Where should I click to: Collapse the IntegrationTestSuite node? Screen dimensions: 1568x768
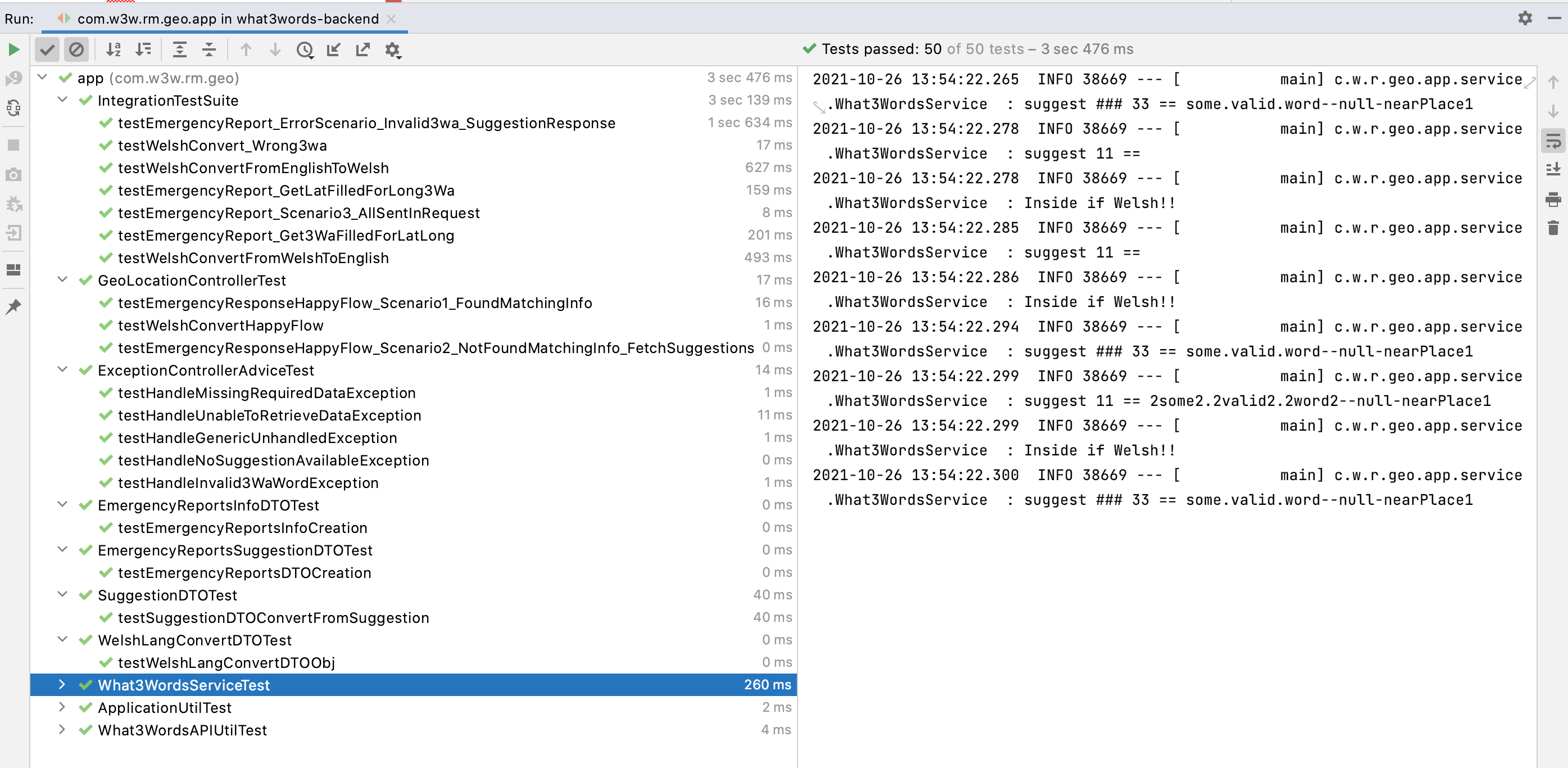tap(62, 100)
